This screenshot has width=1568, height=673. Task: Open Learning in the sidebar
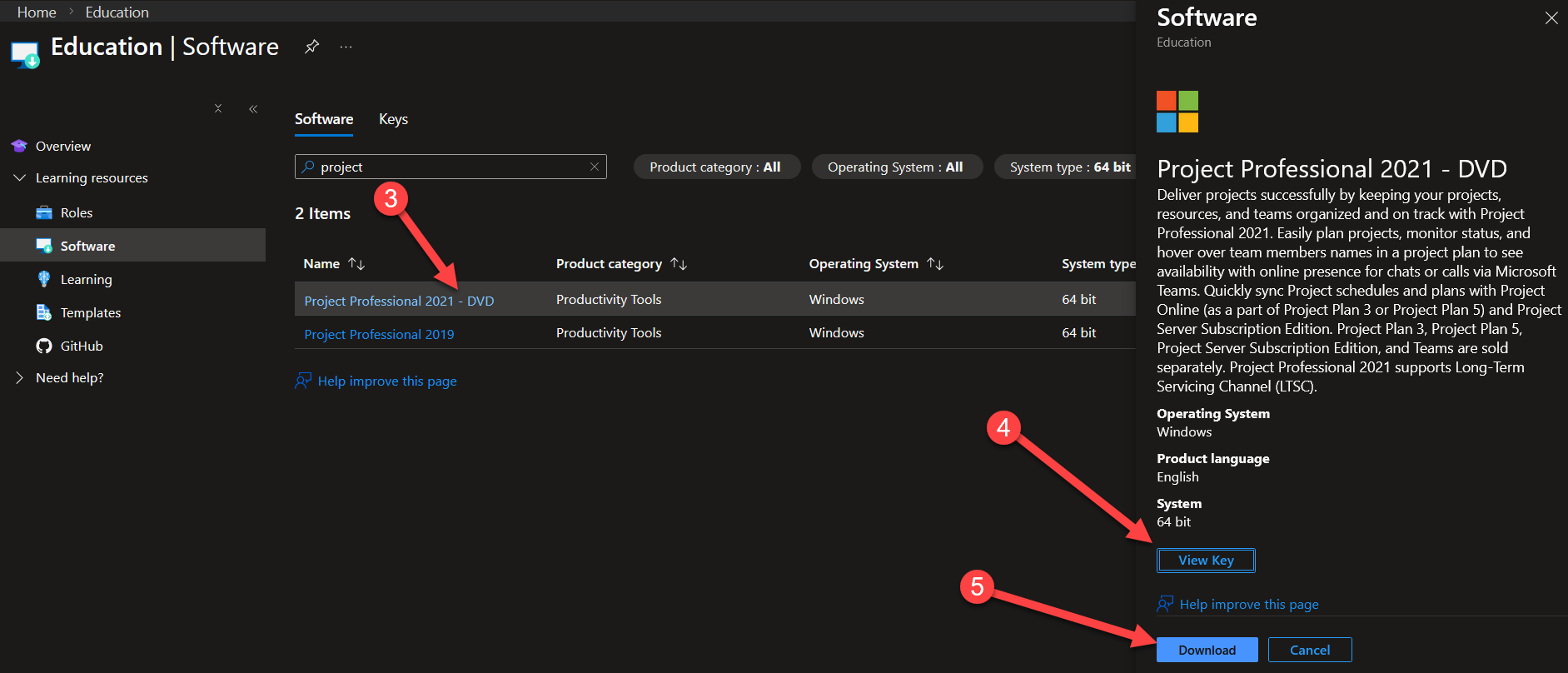point(87,279)
